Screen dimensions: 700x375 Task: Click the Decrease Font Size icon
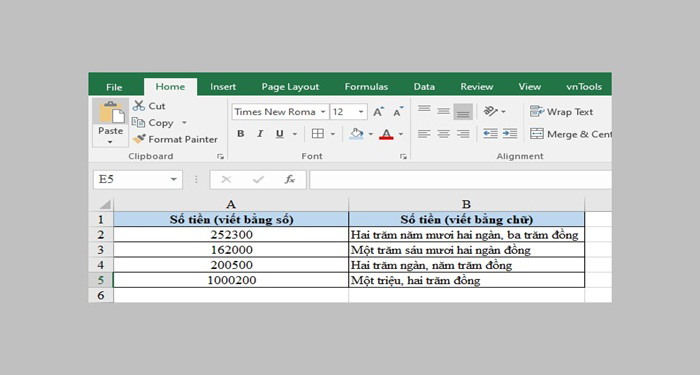398,112
